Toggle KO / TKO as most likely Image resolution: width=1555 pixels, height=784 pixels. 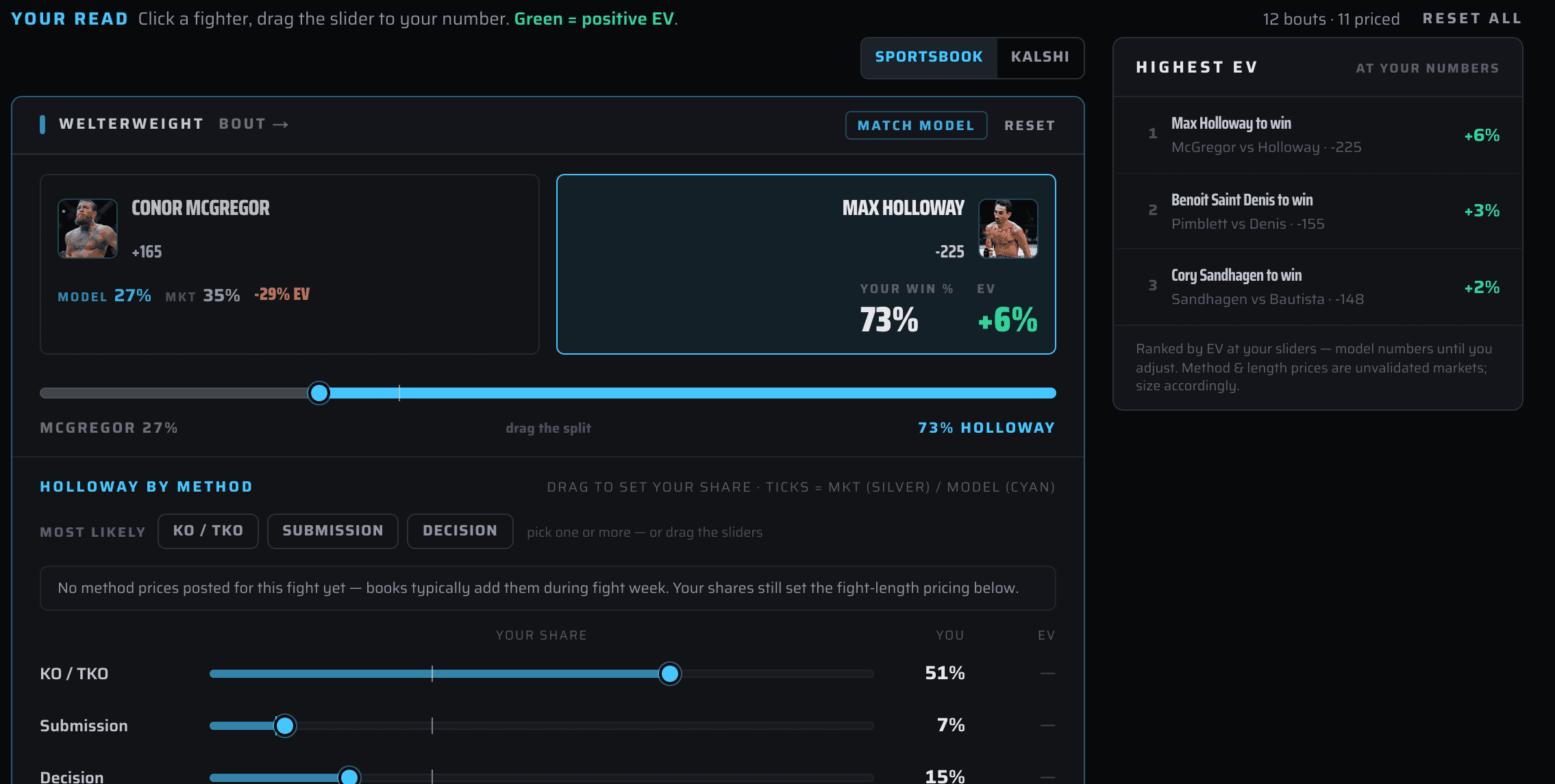click(208, 531)
